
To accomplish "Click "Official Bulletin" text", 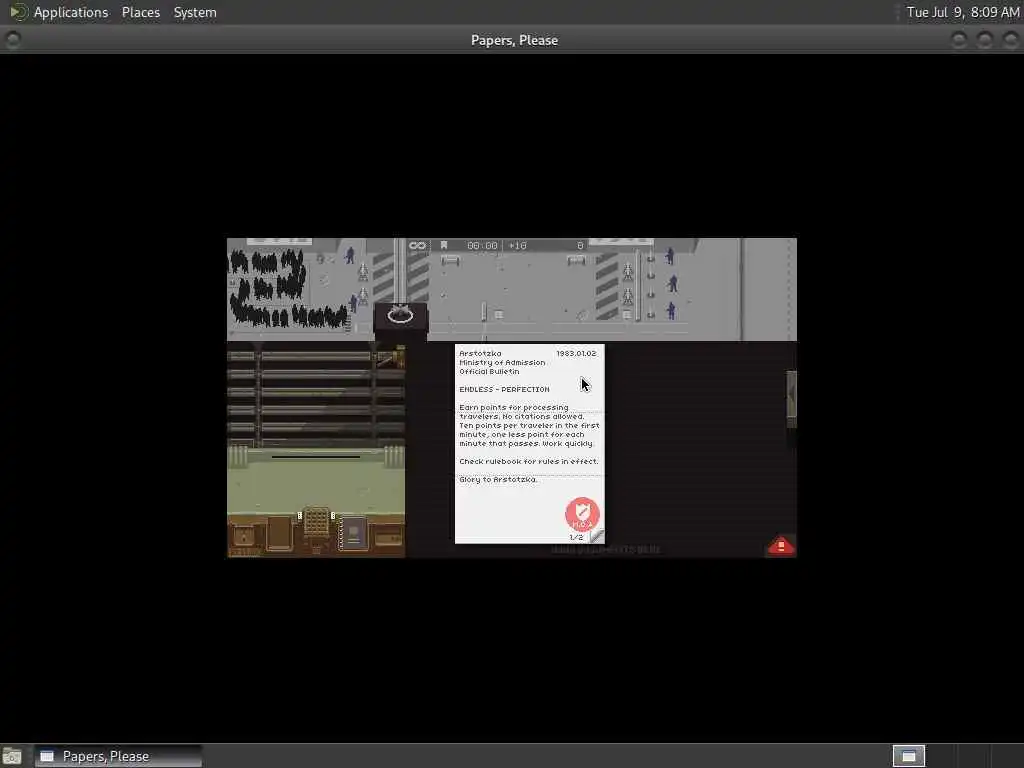I will [x=489, y=372].
